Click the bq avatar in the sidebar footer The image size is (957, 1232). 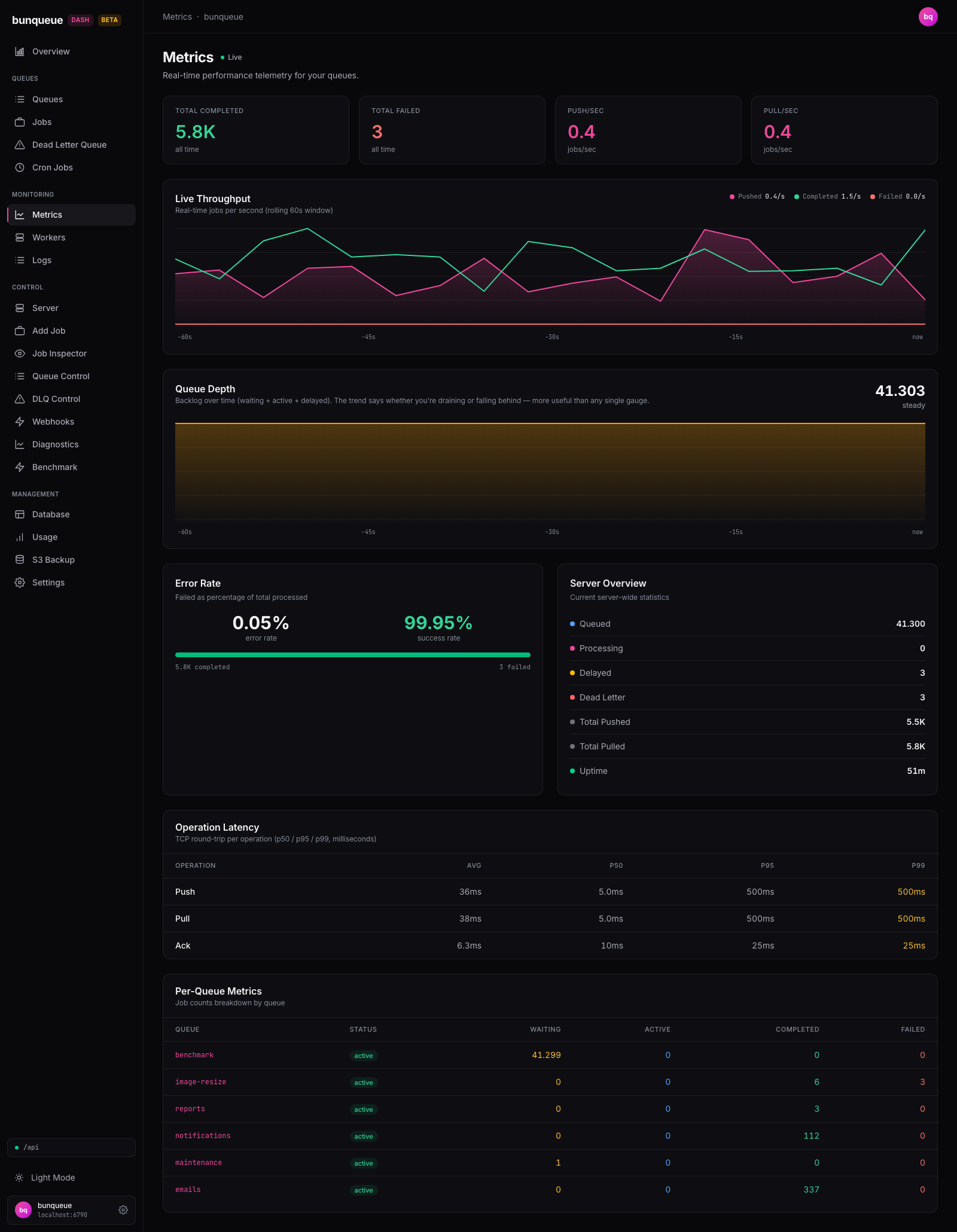[23, 1210]
